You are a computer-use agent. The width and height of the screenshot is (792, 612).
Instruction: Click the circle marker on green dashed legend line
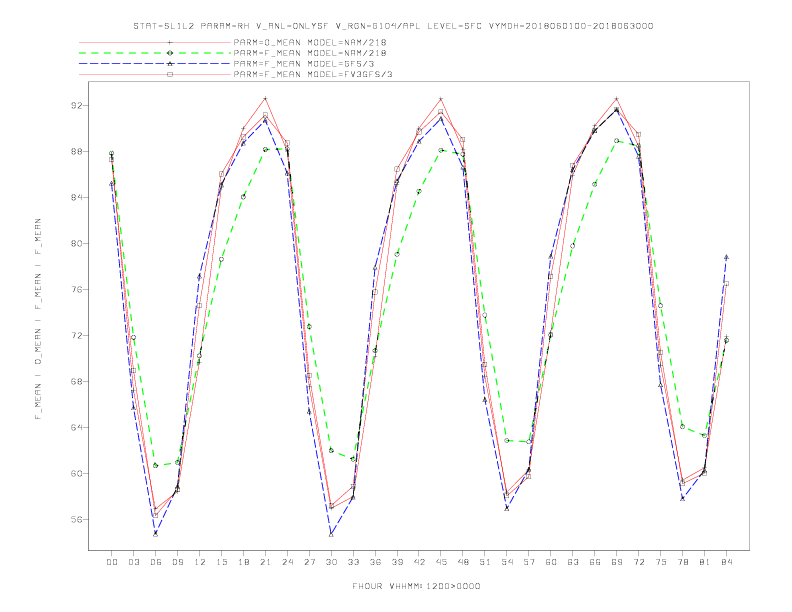point(170,53)
